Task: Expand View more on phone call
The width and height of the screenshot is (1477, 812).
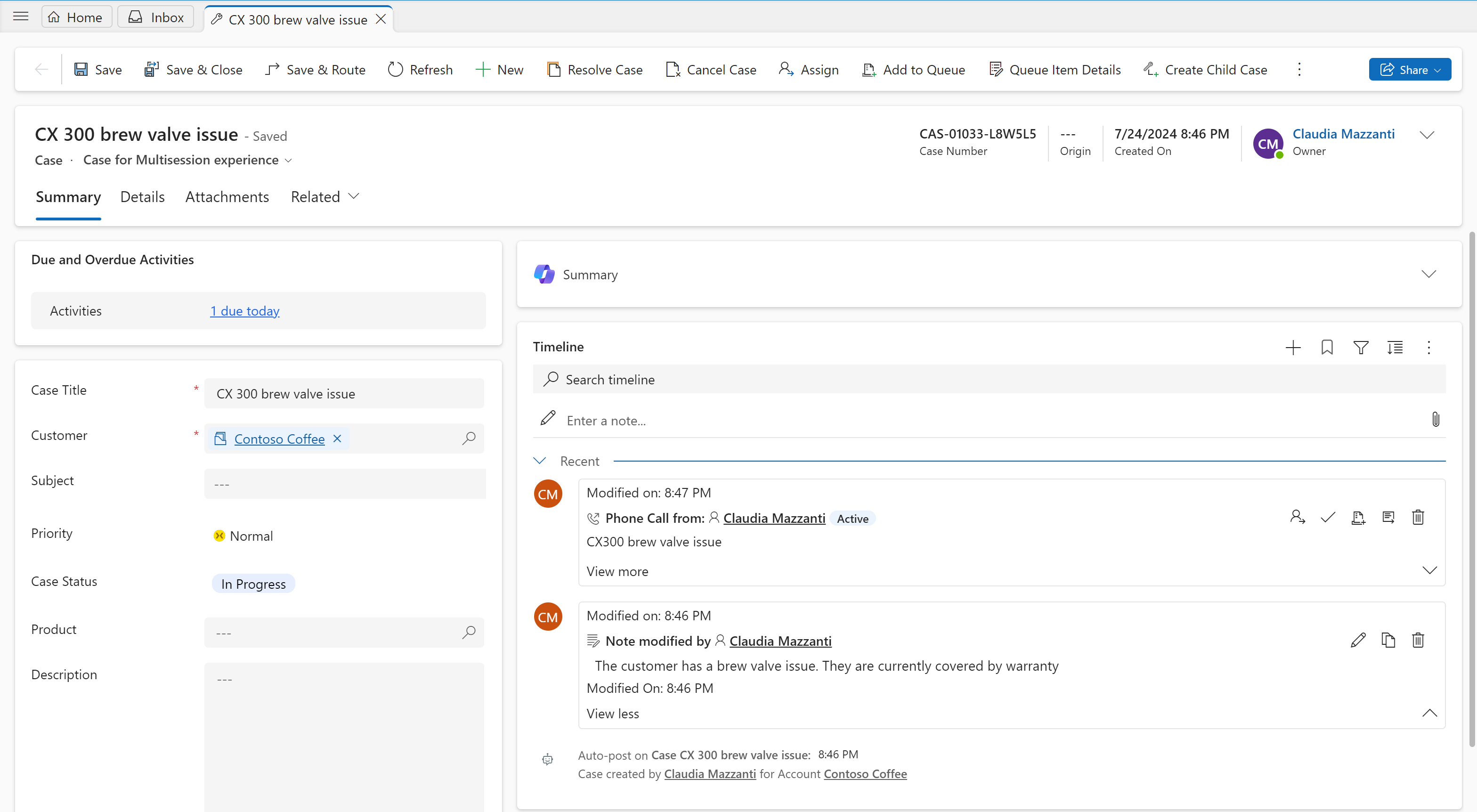Action: click(x=617, y=571)
